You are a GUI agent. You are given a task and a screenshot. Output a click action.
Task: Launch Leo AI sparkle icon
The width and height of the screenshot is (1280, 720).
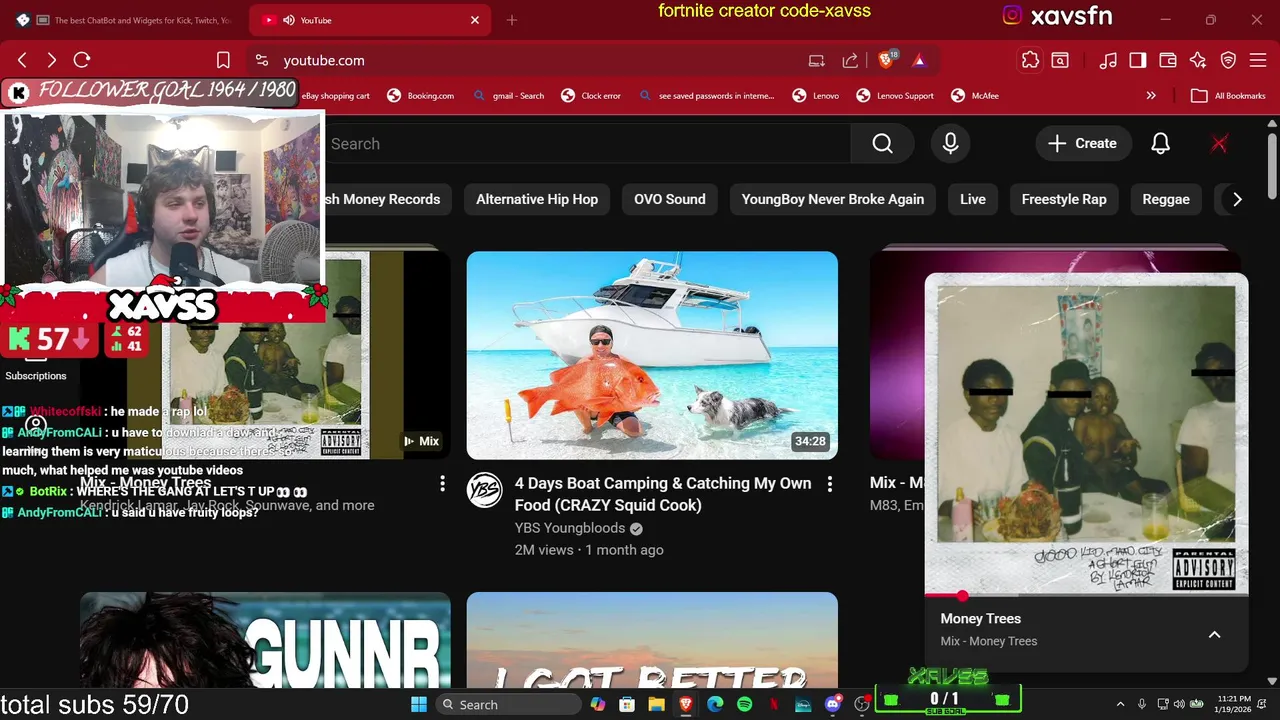tap(1198, 60)
